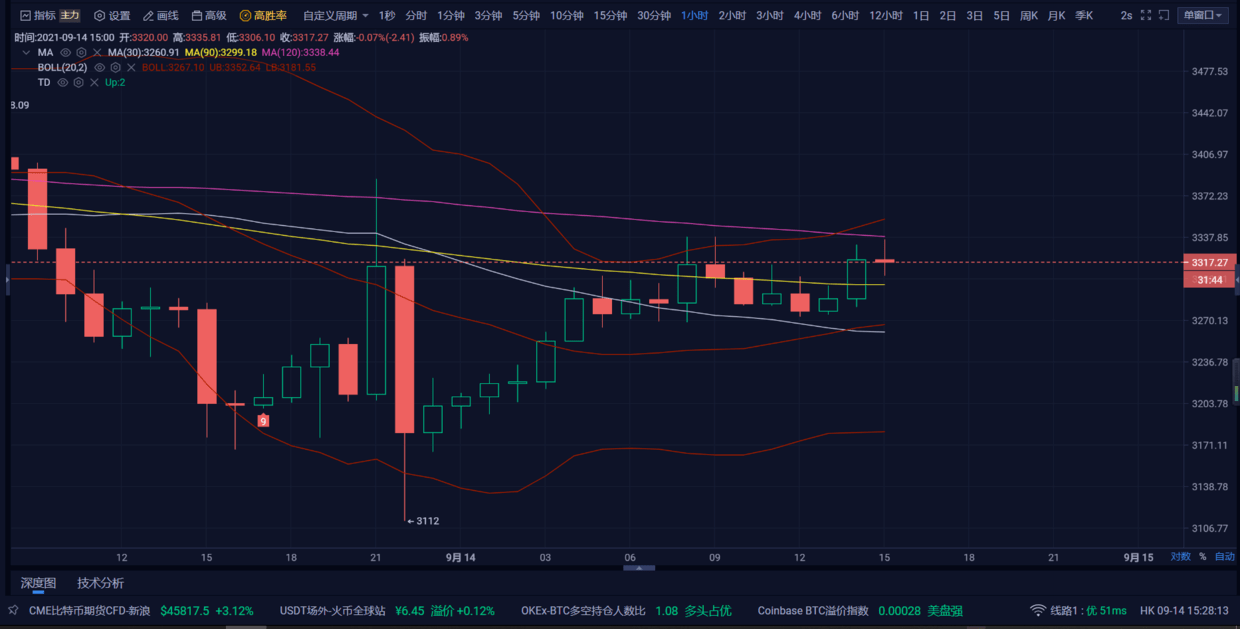1240x629 pixels.
Task: Remove the TD indicator
Action: 94,82
